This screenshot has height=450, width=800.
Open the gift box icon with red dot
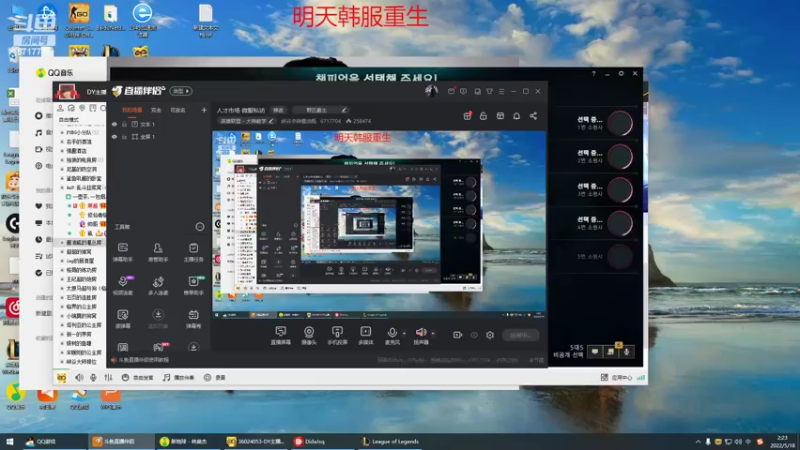point(467,116)
